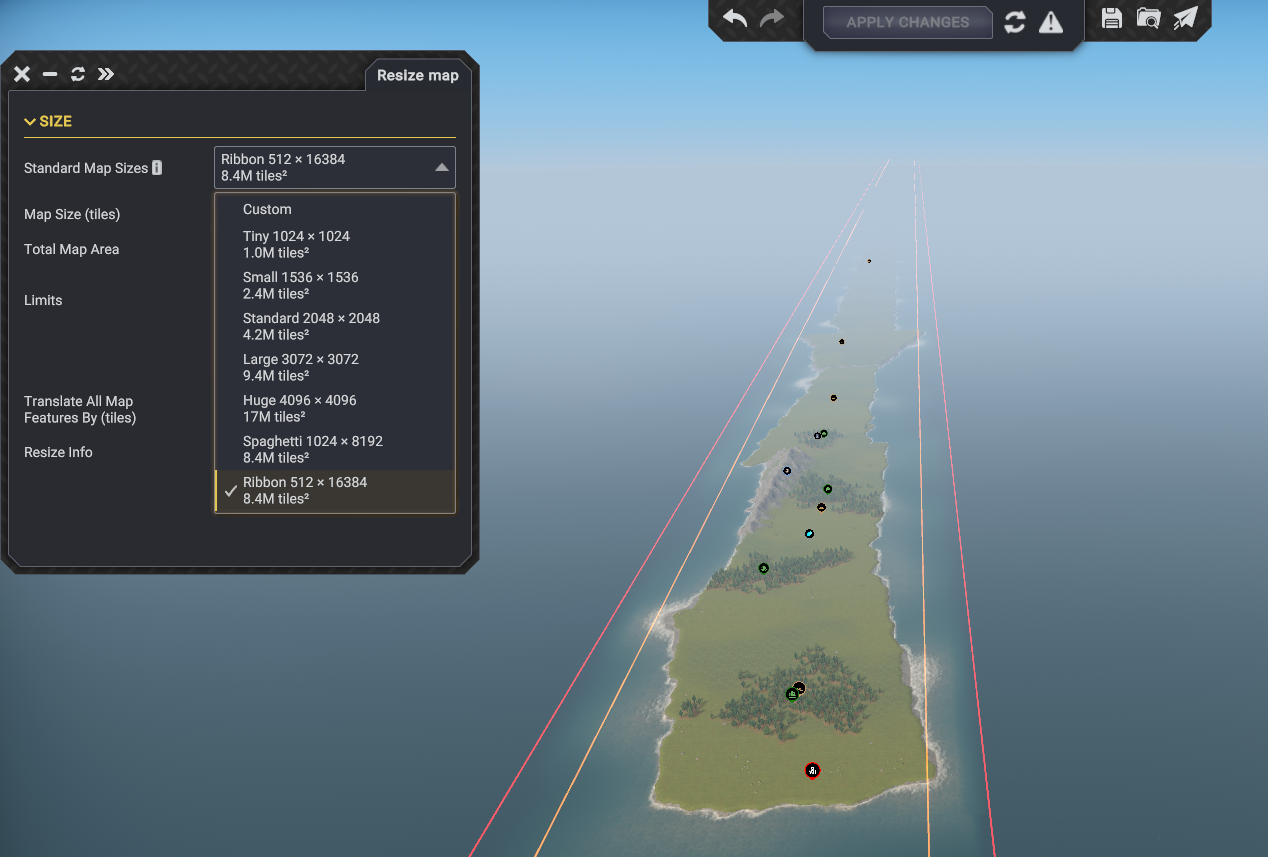Viewport: 1268px width, 857px height.
Task: Collapse the SIZE section
Action: pos(48,121)
